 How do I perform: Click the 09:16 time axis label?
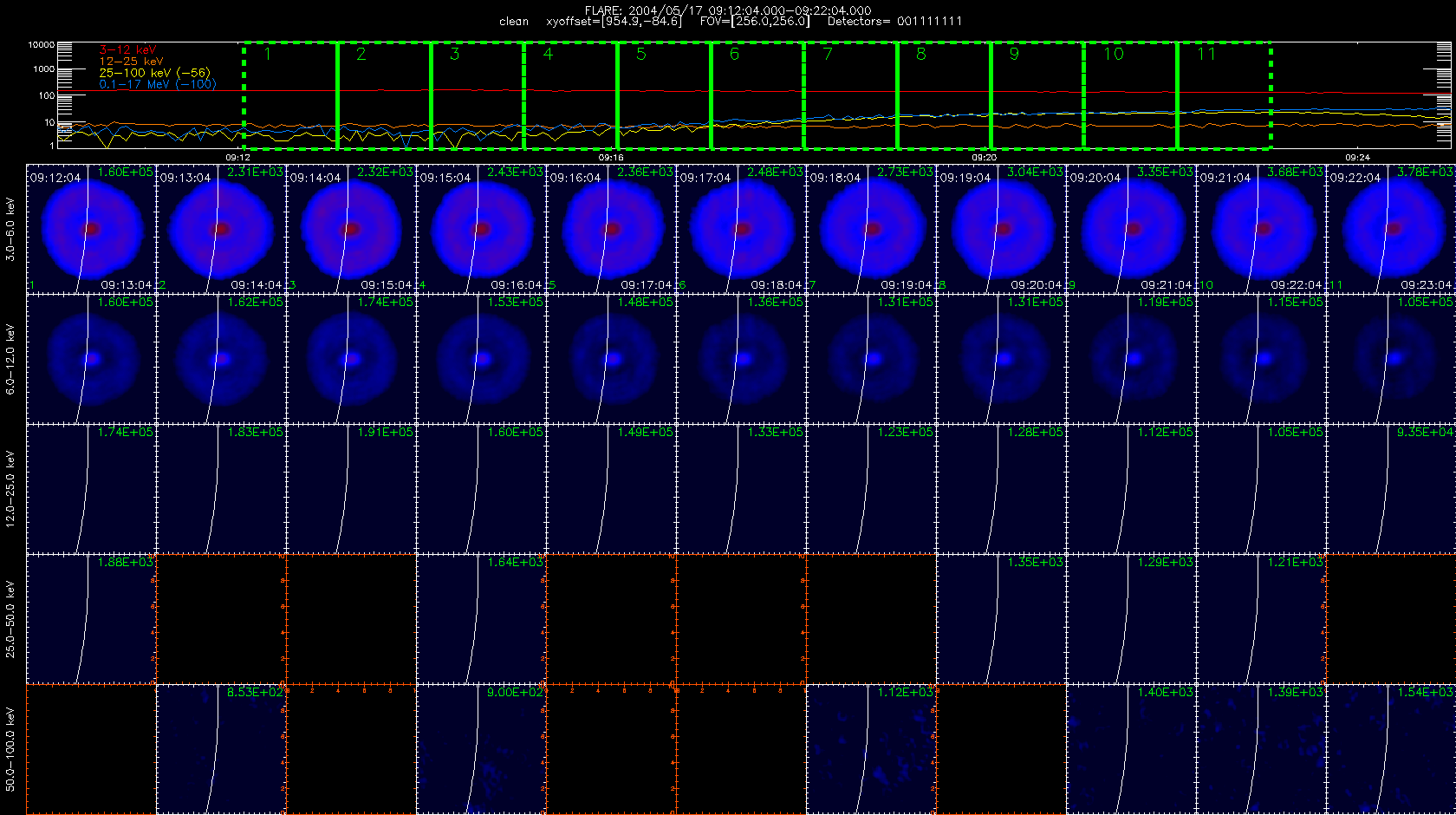click(x=611, y=158)
